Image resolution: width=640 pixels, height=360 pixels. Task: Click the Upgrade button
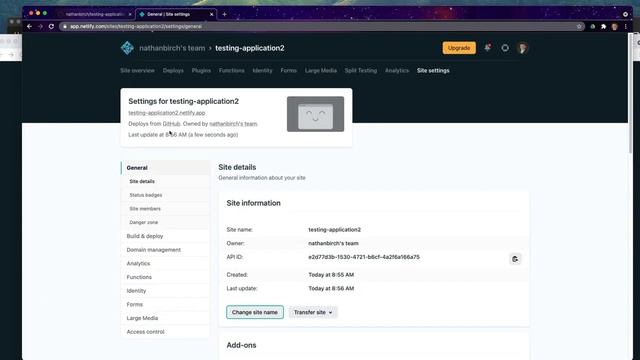point(459,48)
